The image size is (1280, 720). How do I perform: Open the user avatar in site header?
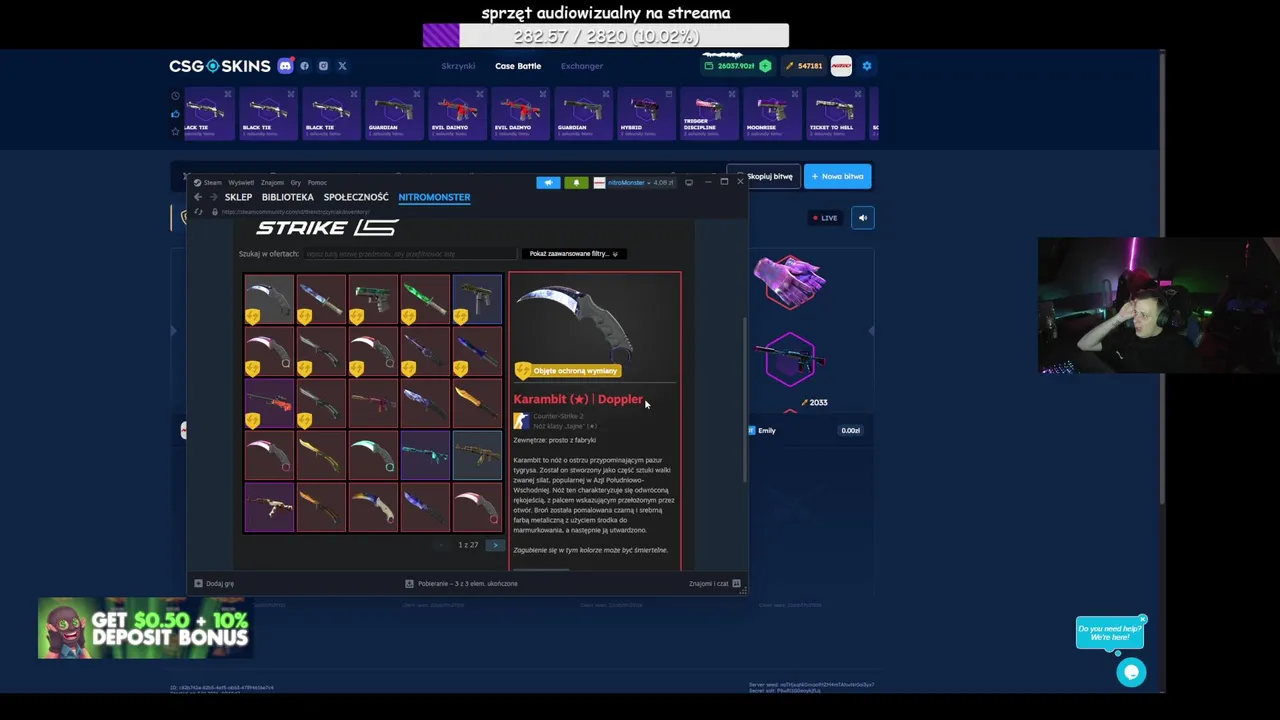pos(841,66)
